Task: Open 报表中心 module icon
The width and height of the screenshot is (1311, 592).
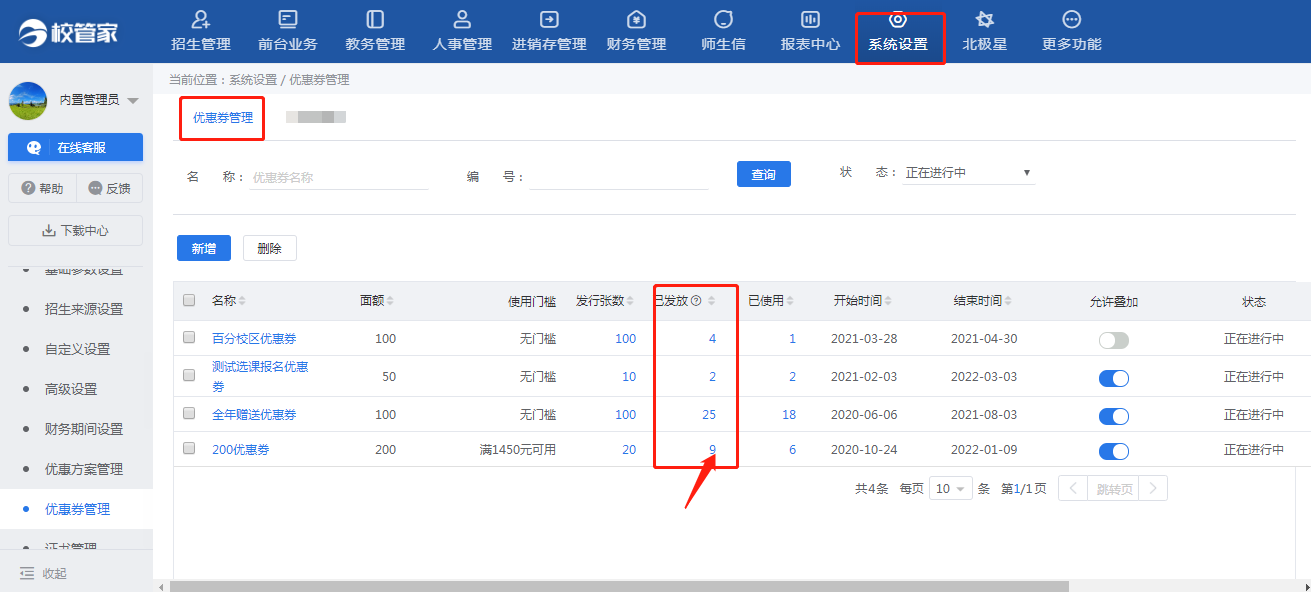Action: click(810, 19)
